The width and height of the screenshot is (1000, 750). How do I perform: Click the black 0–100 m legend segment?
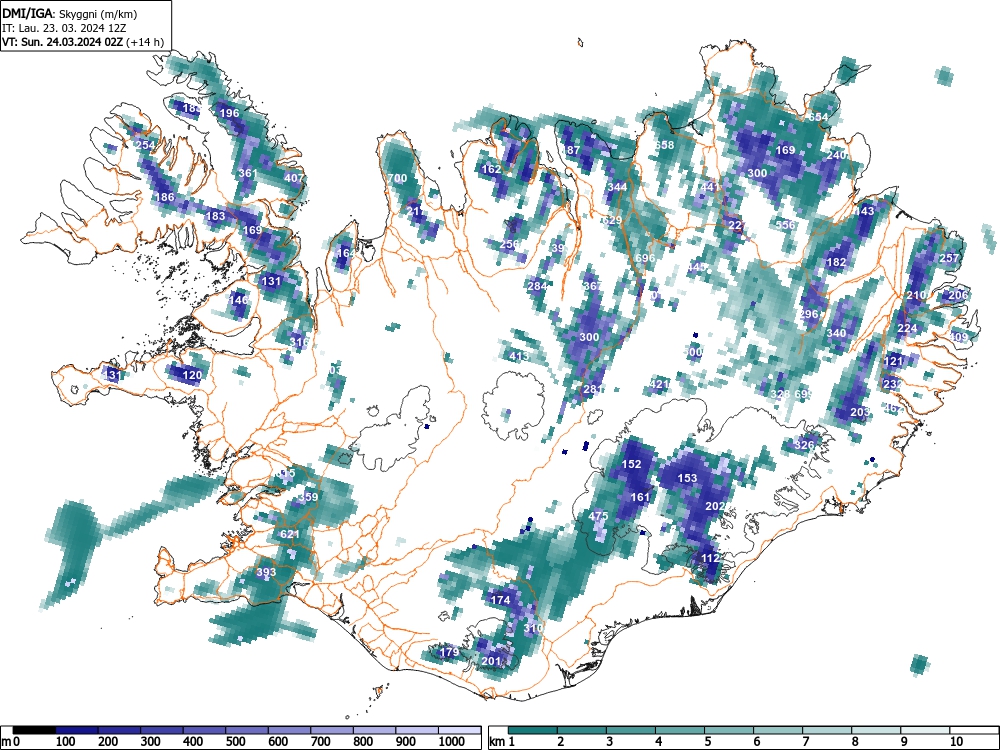point(34,730)
